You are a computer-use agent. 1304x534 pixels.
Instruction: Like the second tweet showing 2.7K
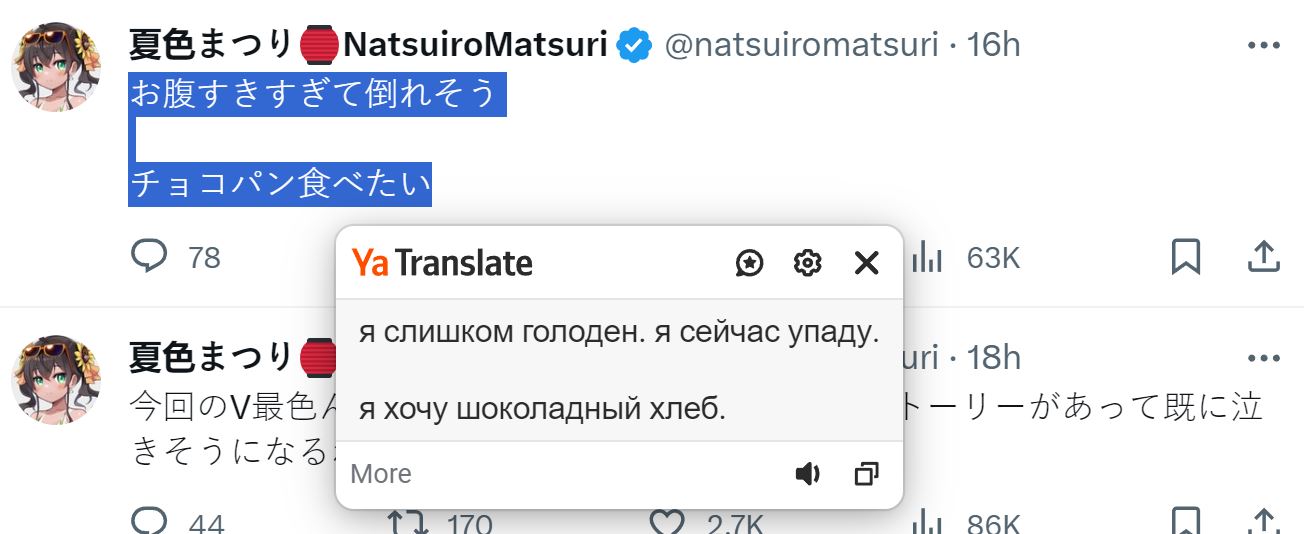pos(706,522)
